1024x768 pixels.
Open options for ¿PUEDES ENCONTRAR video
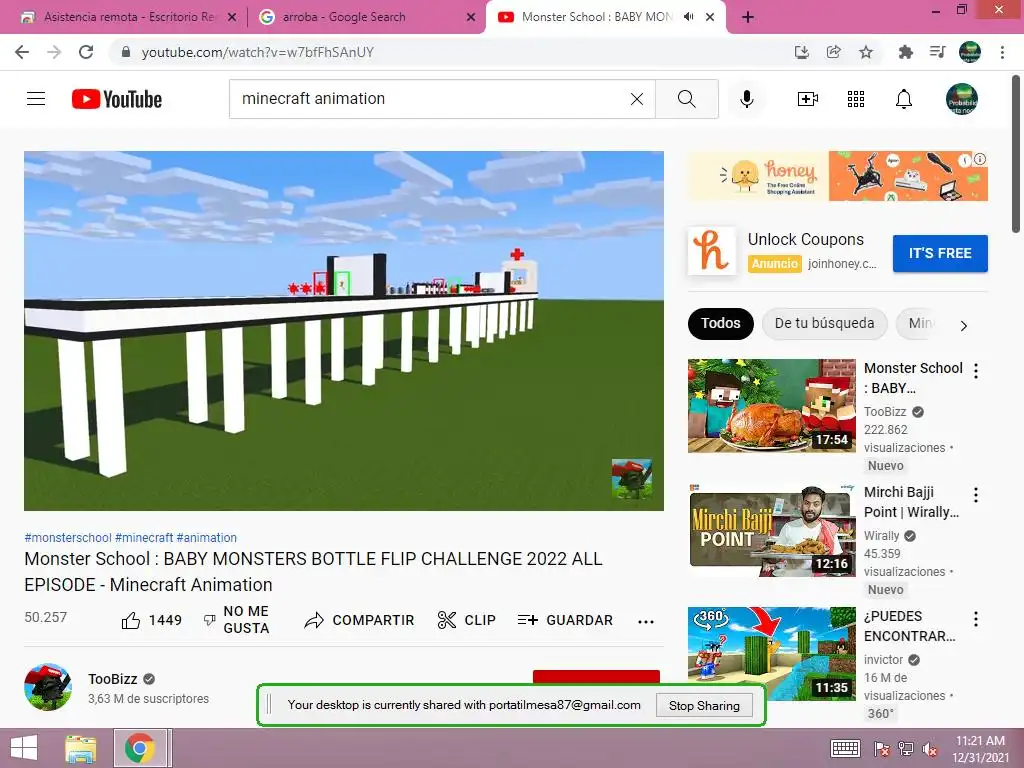point(976,619)
